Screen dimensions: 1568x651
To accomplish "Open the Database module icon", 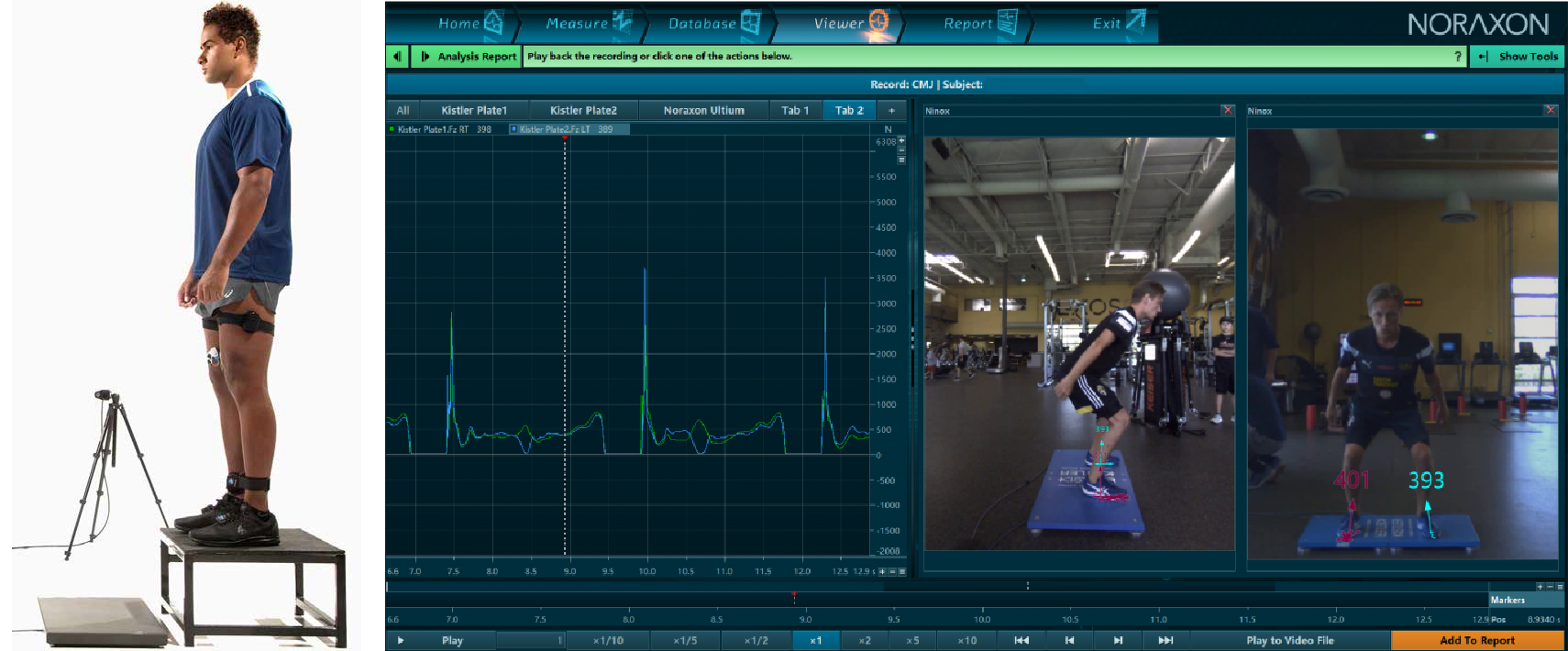I will pyautogui.click(x=750, y=22).
